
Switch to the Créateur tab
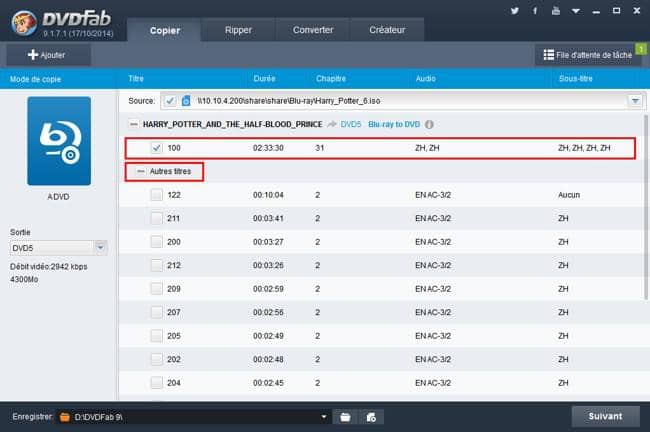pyautogui.click(x=387, y=30)
